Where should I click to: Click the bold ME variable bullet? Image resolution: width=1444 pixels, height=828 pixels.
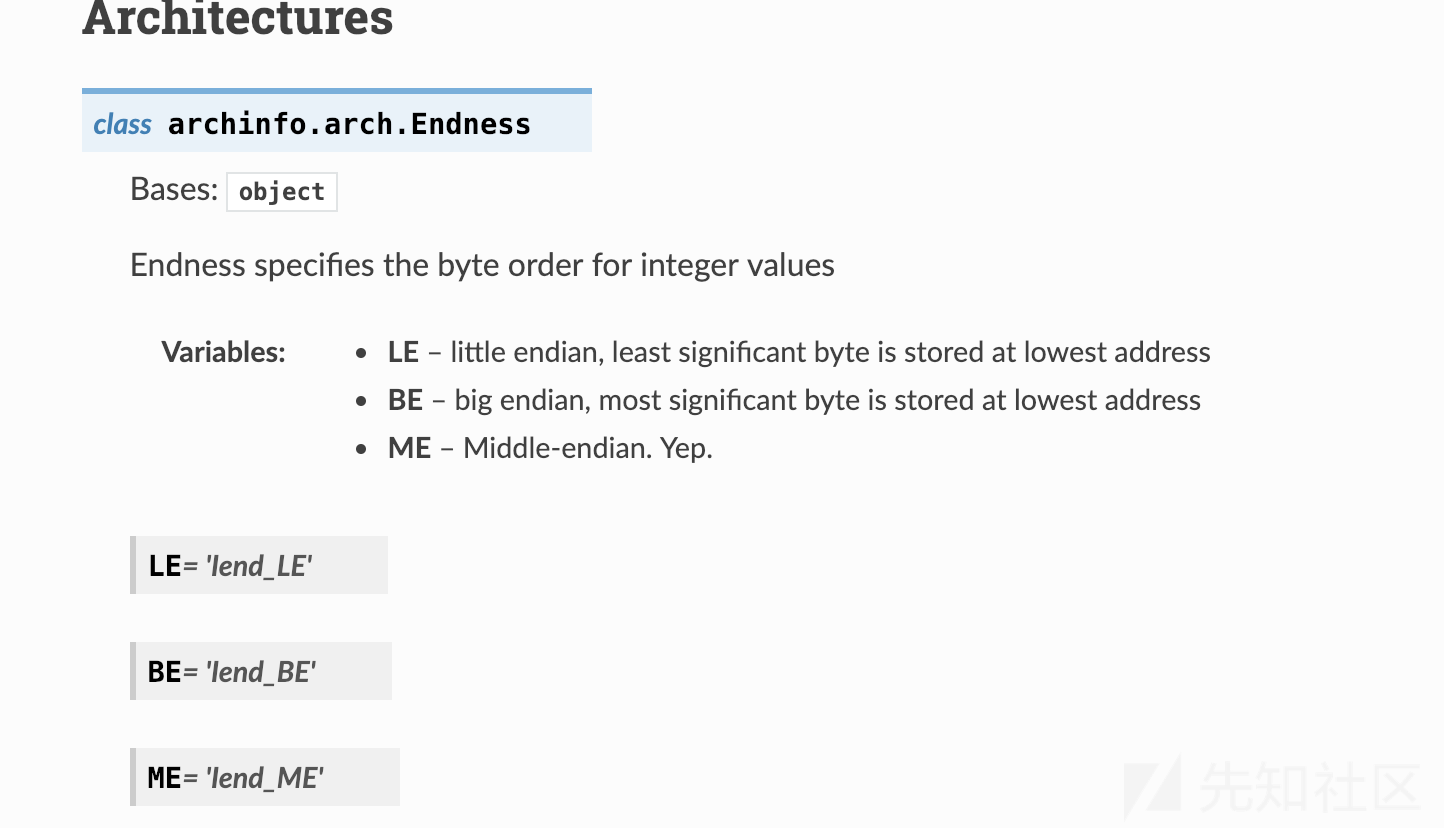(409, 447)
